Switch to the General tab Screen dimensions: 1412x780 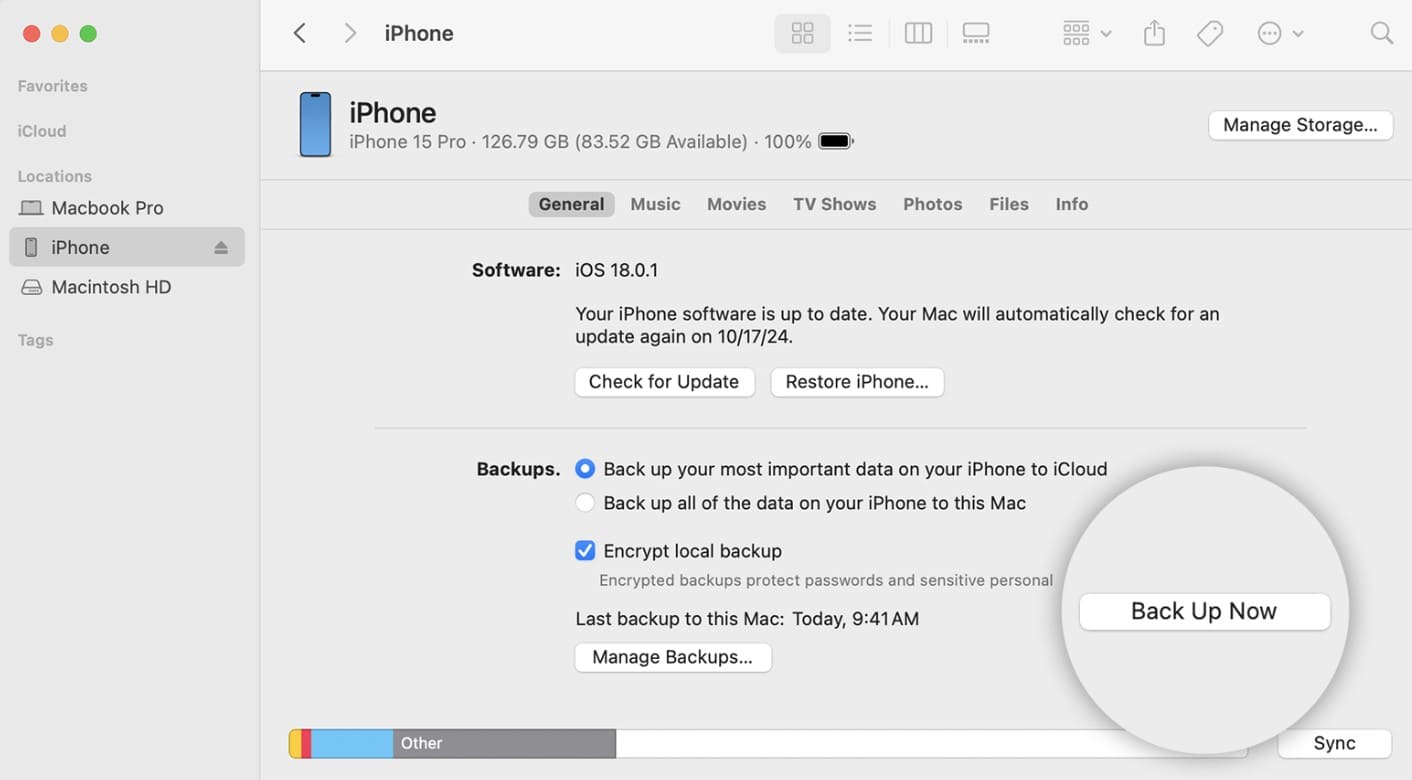pos(571,204)
